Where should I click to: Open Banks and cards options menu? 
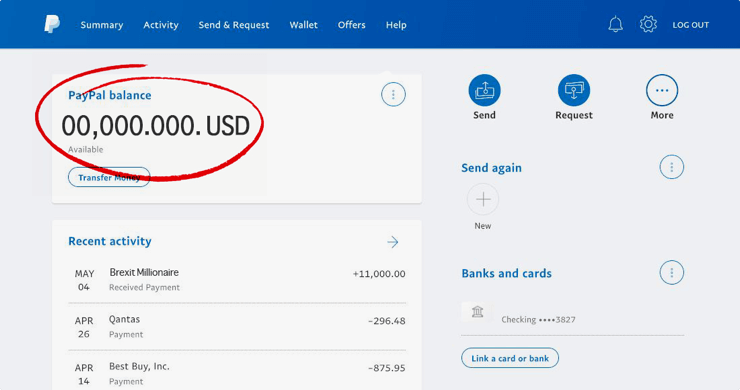[672, 272]
